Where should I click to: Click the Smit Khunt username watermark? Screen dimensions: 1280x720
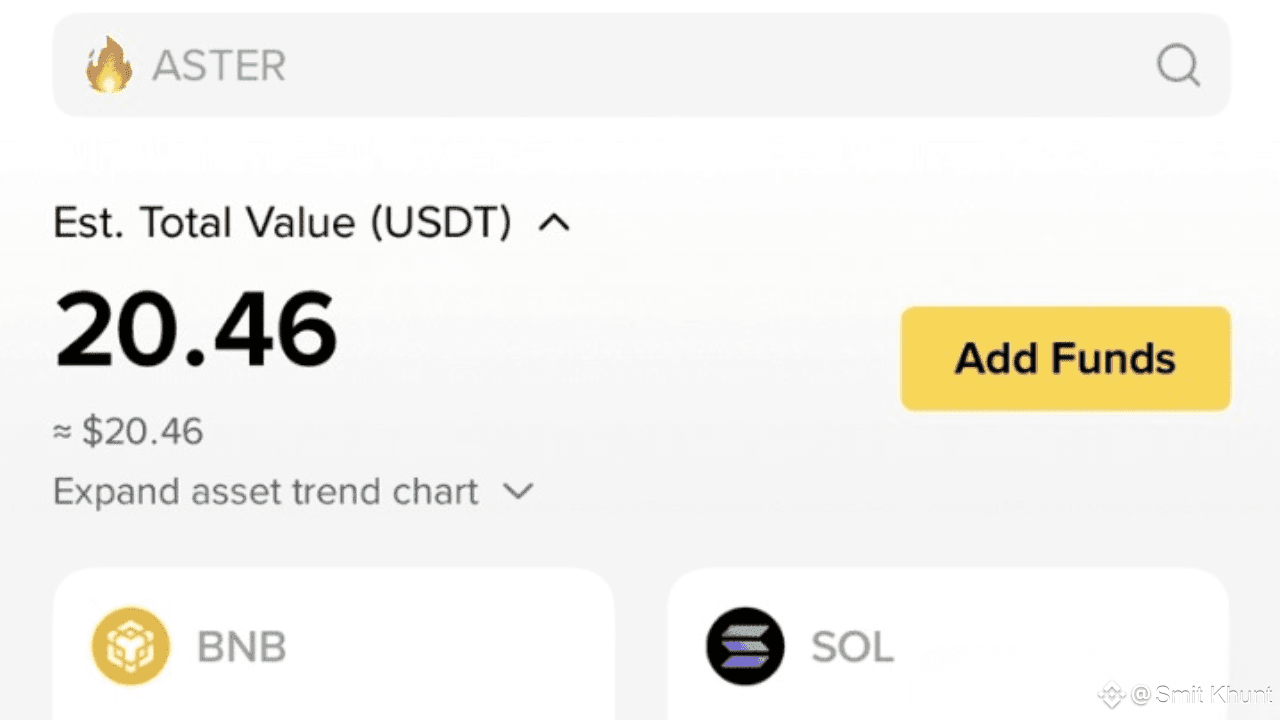[x=1212, y=695]
